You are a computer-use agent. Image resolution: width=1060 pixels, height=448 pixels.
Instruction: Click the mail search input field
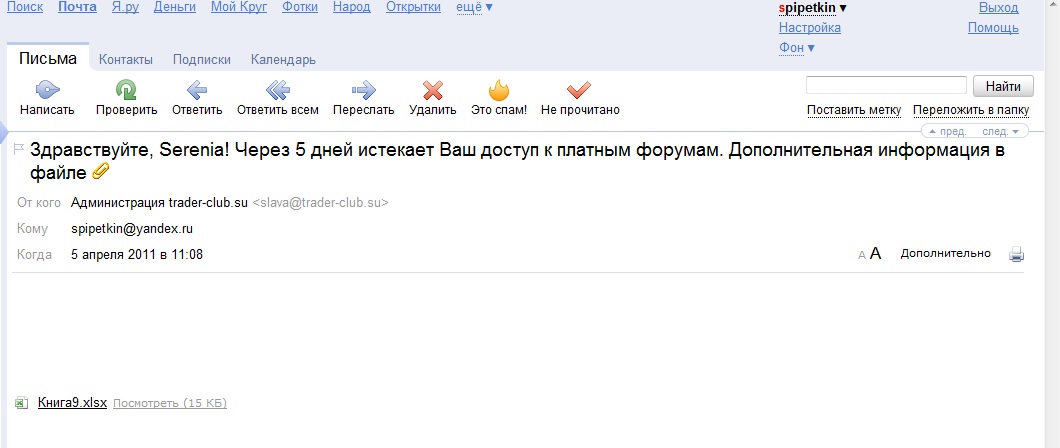click(886, 86)
